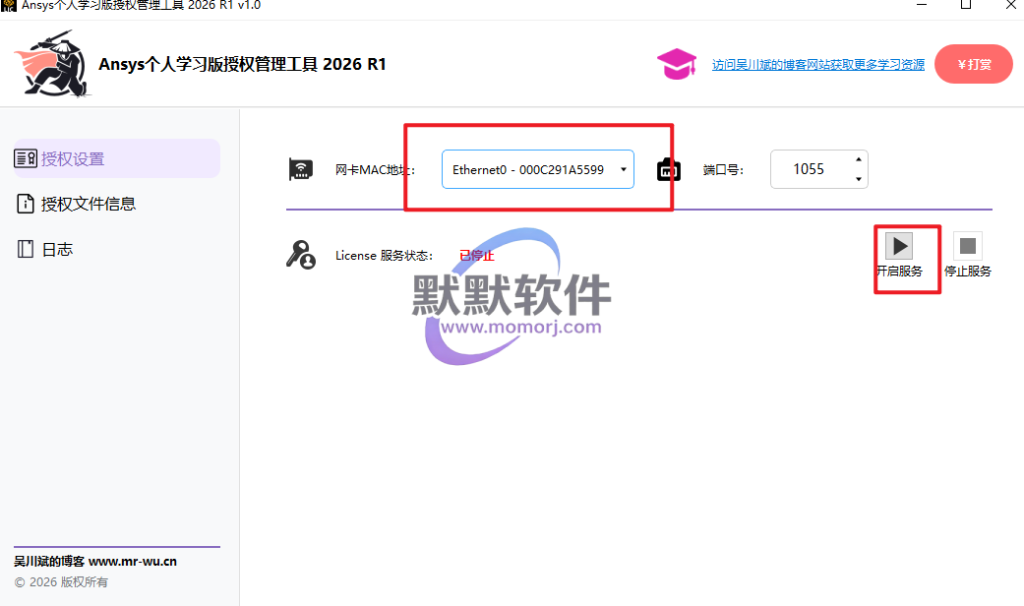The image size is (1024, 606).
Task: Expand MAC address list with dropdown arrow
Action: pos(623,170)
